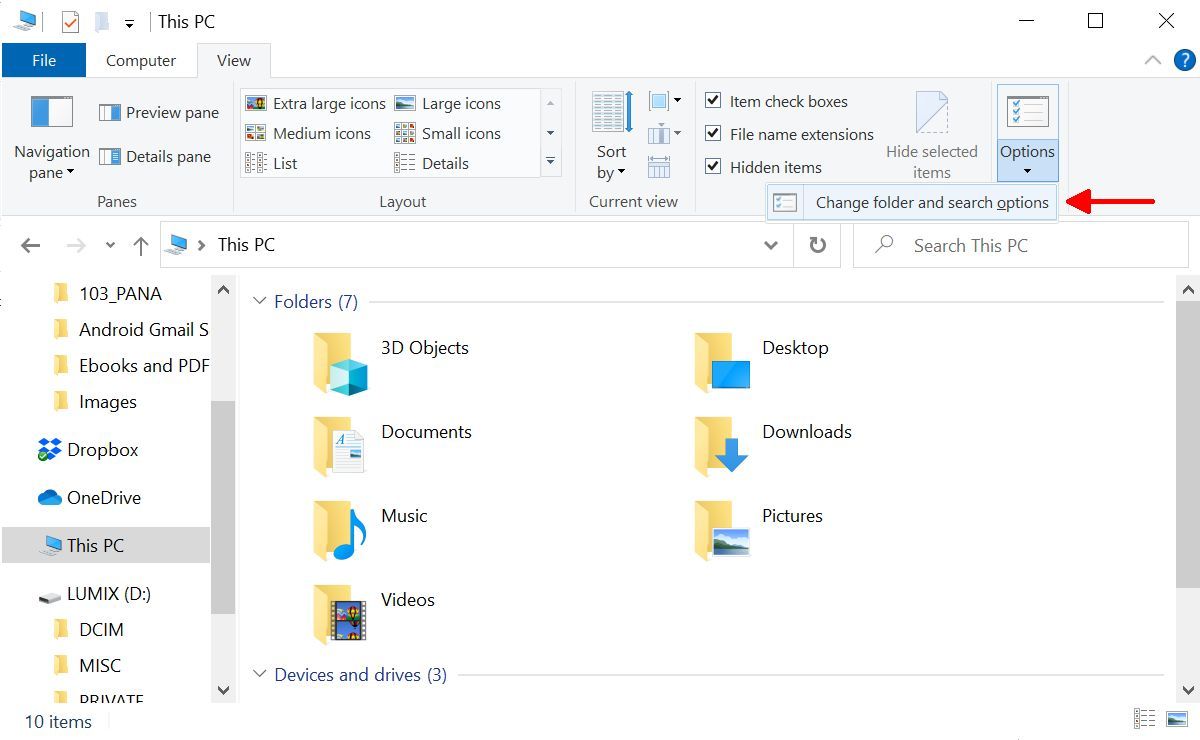This screenshot has width=1200, height=740.
Task: Enable the Preview pane
Action: [x=158, y=112]
